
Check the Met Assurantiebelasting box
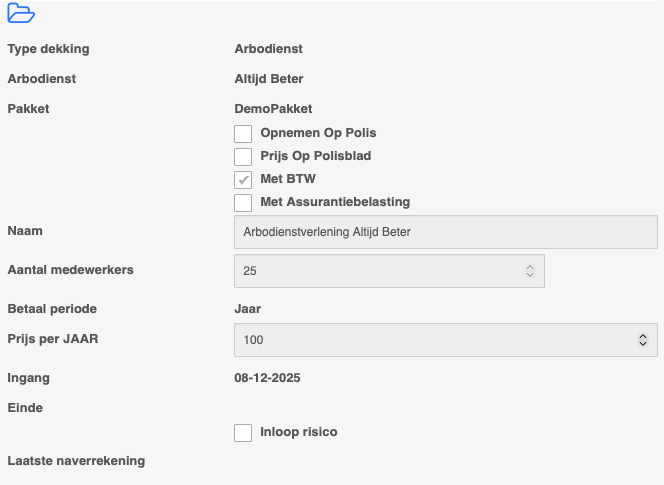click(243, 202)
